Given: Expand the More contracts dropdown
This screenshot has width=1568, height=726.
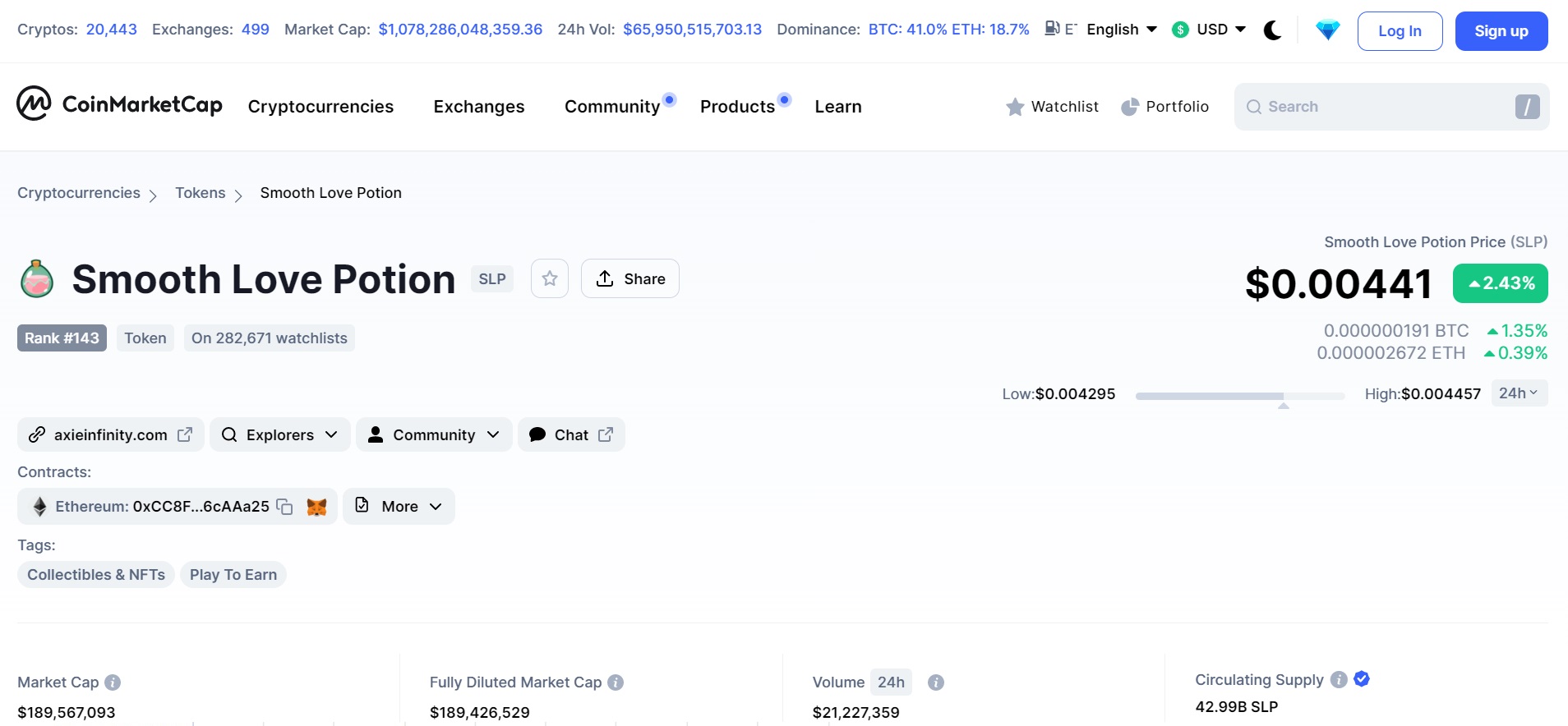Looking at the screenshot, I should click(399, 506).
